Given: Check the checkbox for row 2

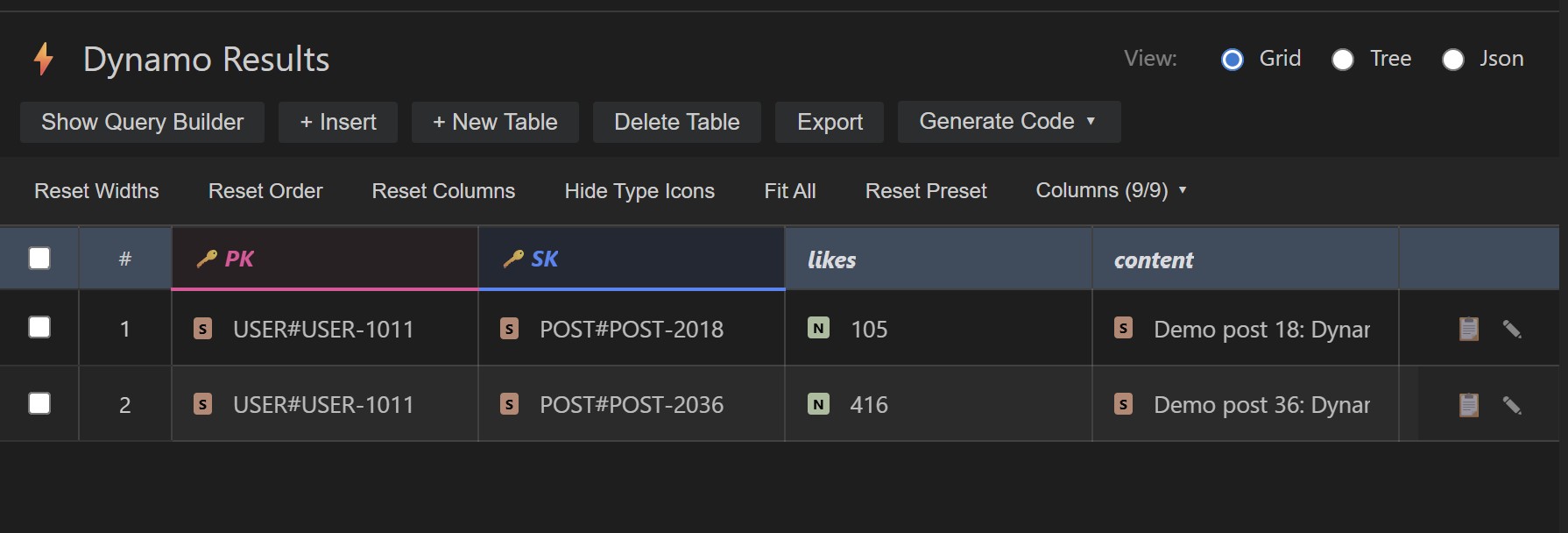Looking at the screenshot, I should (39, 403).
